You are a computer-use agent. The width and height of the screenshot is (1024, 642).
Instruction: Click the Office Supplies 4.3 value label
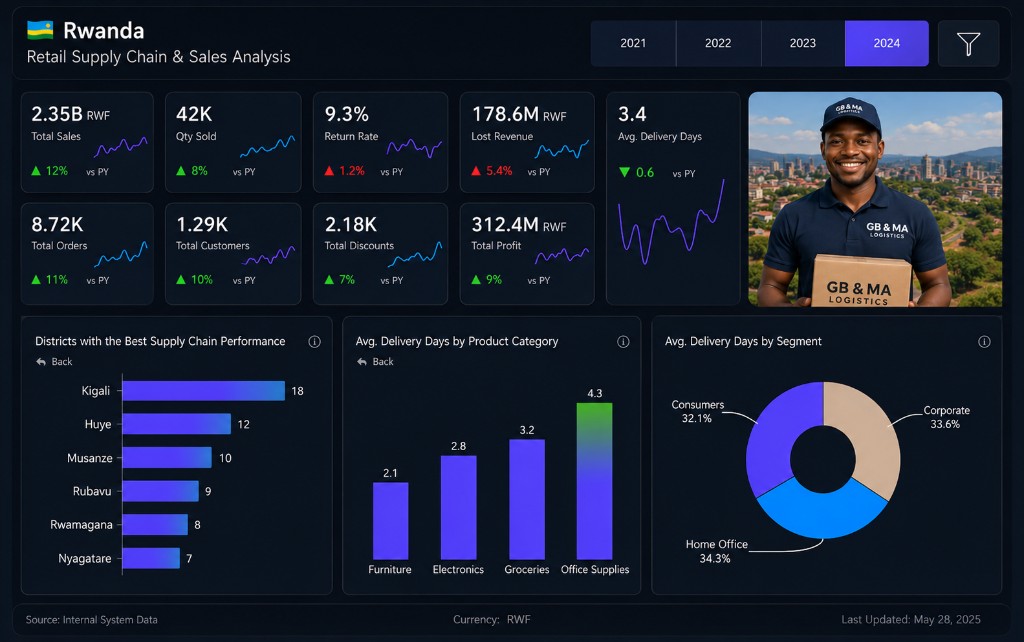pos(594,393)
